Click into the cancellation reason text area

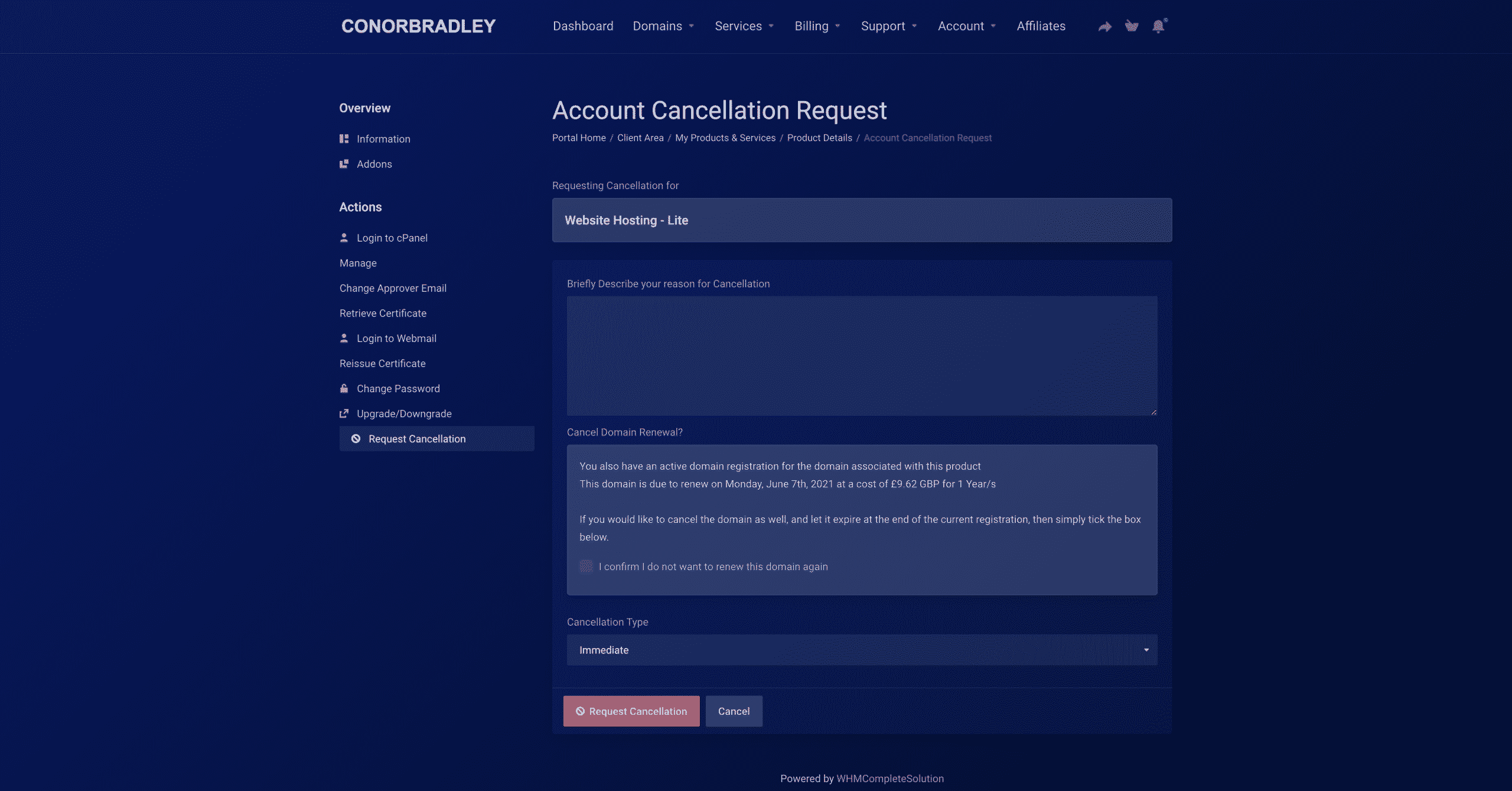(x=862, y=356)
